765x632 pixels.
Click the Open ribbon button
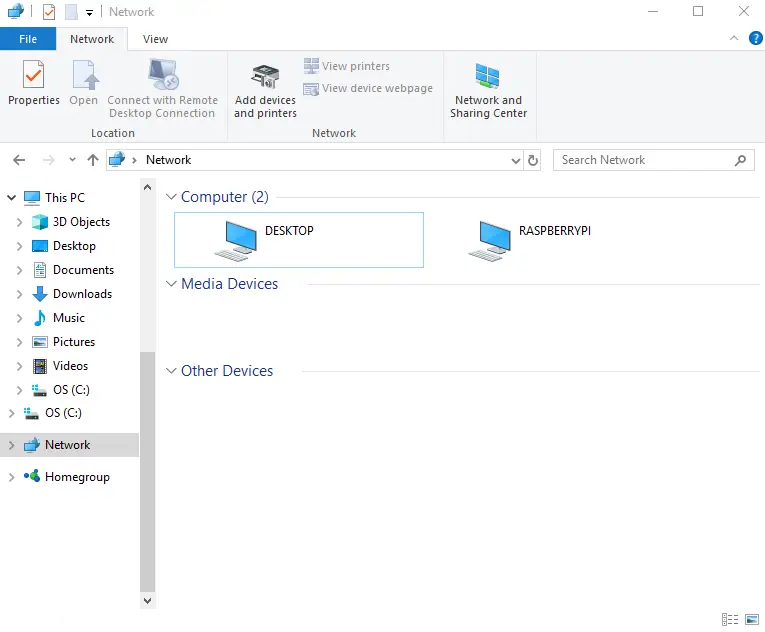83,83
